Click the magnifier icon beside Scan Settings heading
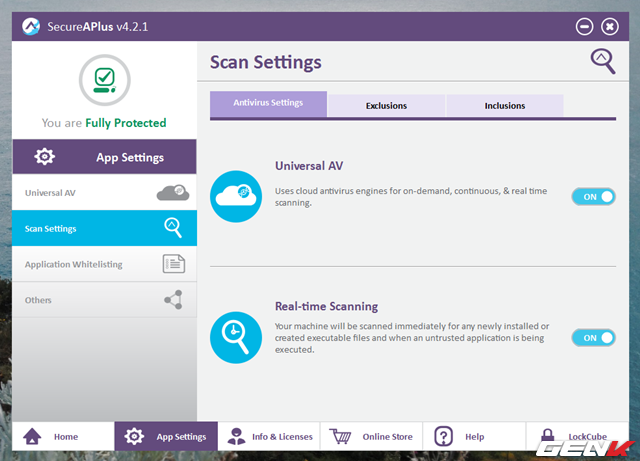The width and height of the screenshot is (640, 461). (603, 61)
